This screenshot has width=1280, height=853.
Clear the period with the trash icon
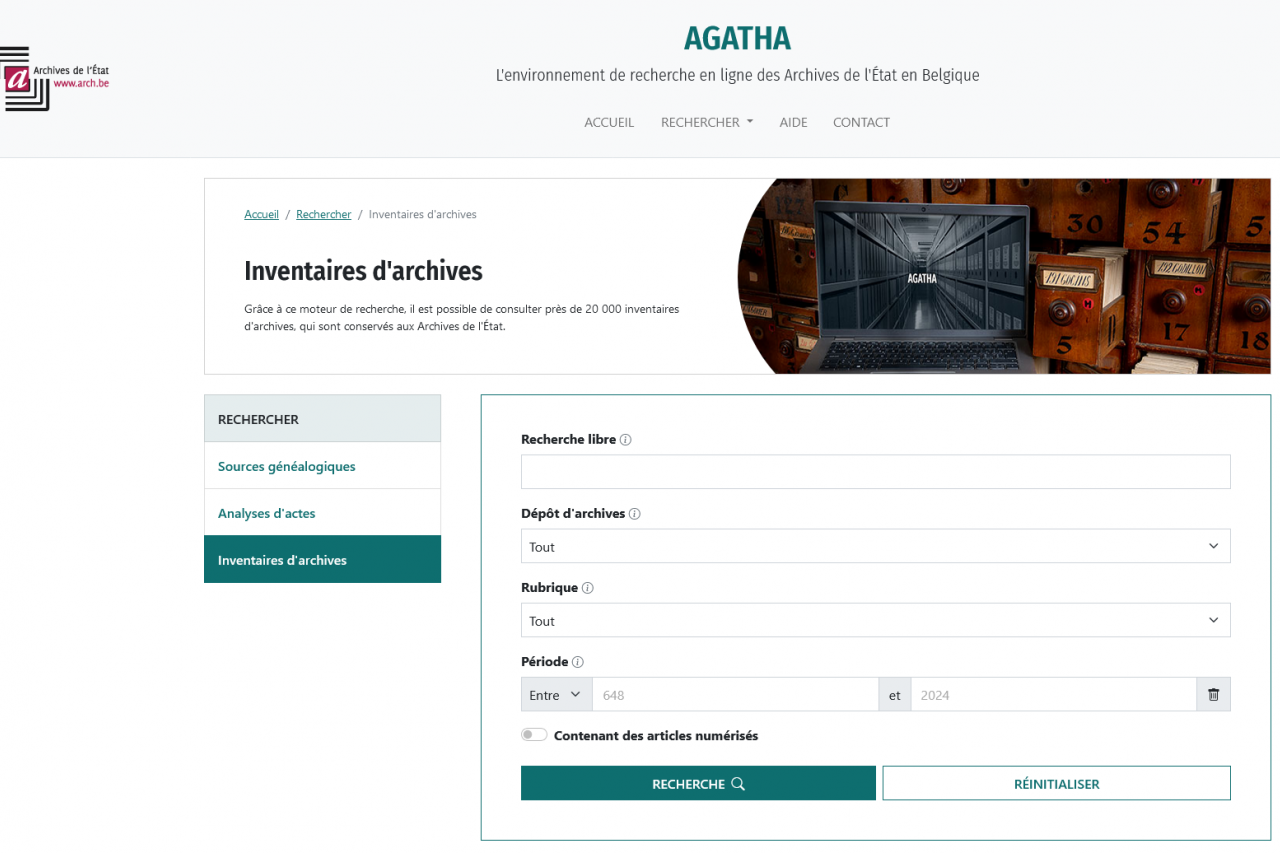1213,695
